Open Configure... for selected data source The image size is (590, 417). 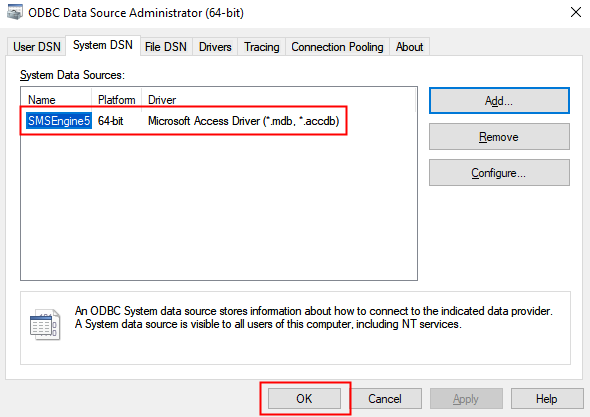click(499, 173)
